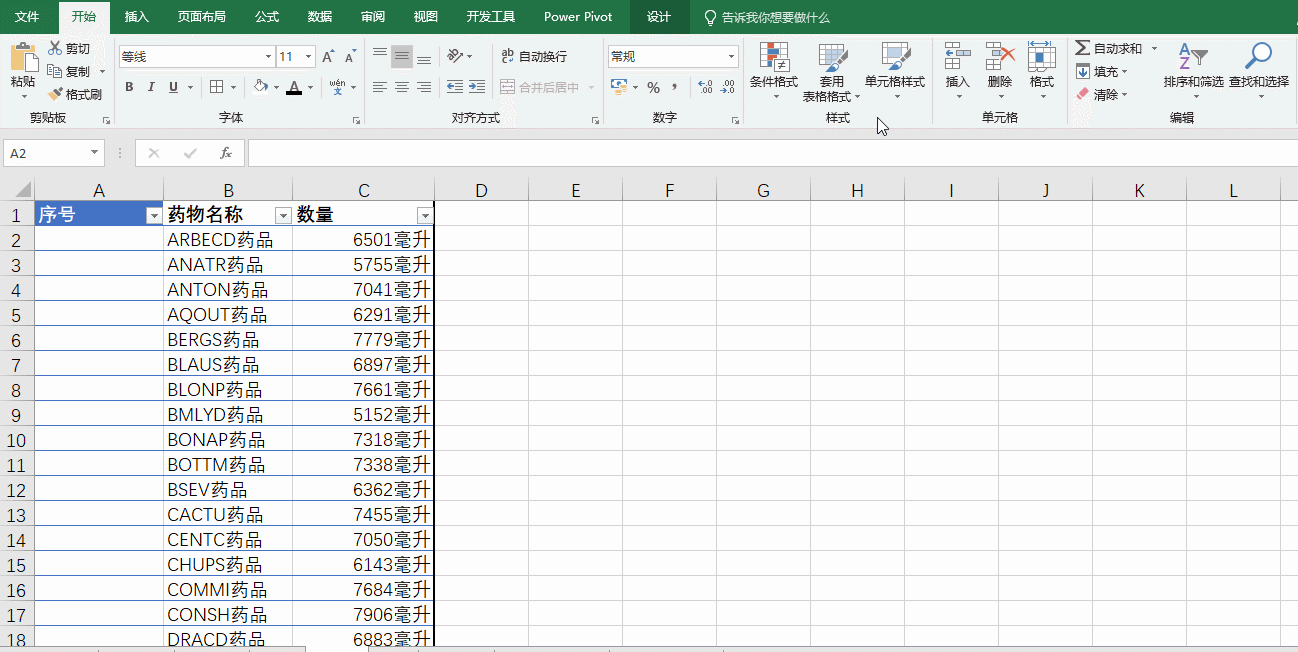This screenshot has height=652, width=1298.
Task: Open Find & Select (查找和选择)
Action: [x=1259, y=71]
